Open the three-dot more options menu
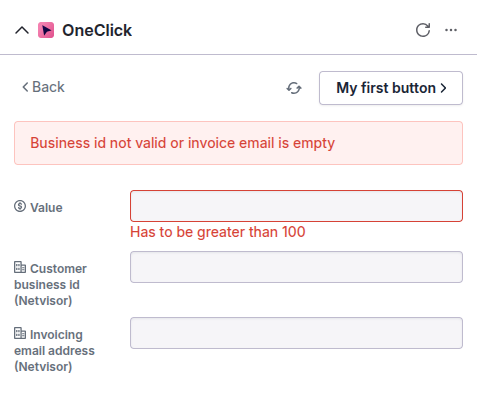 tap(451, 30)
